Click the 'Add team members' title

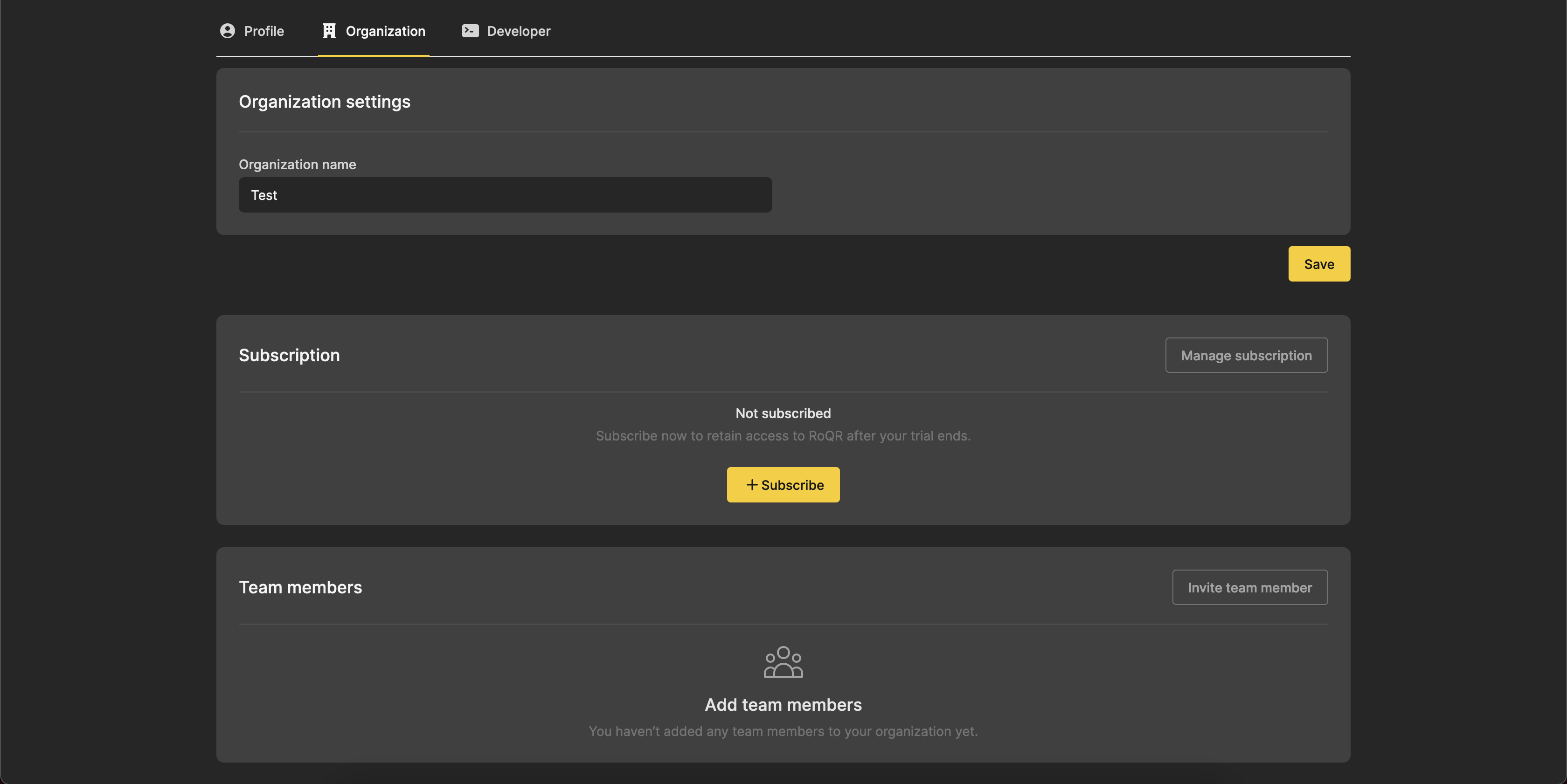783,704
